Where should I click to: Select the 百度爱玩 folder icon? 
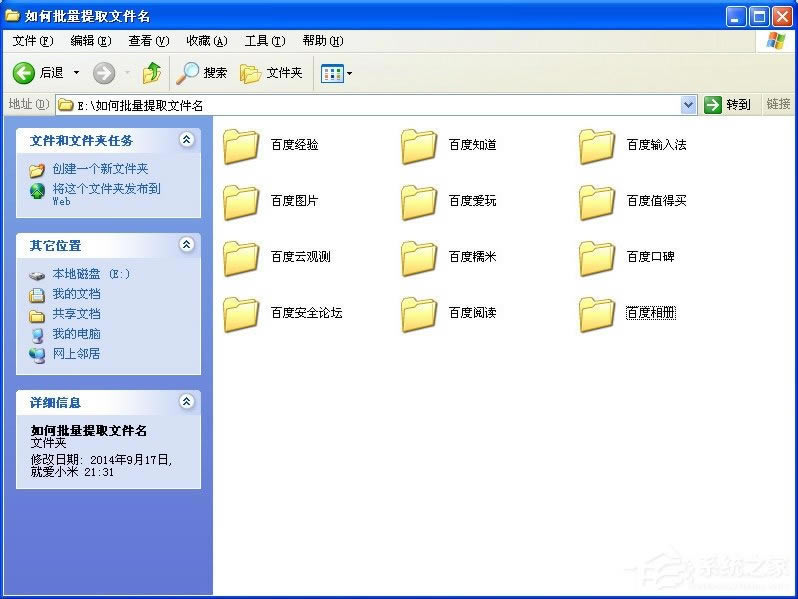click(x=419, y=203)
